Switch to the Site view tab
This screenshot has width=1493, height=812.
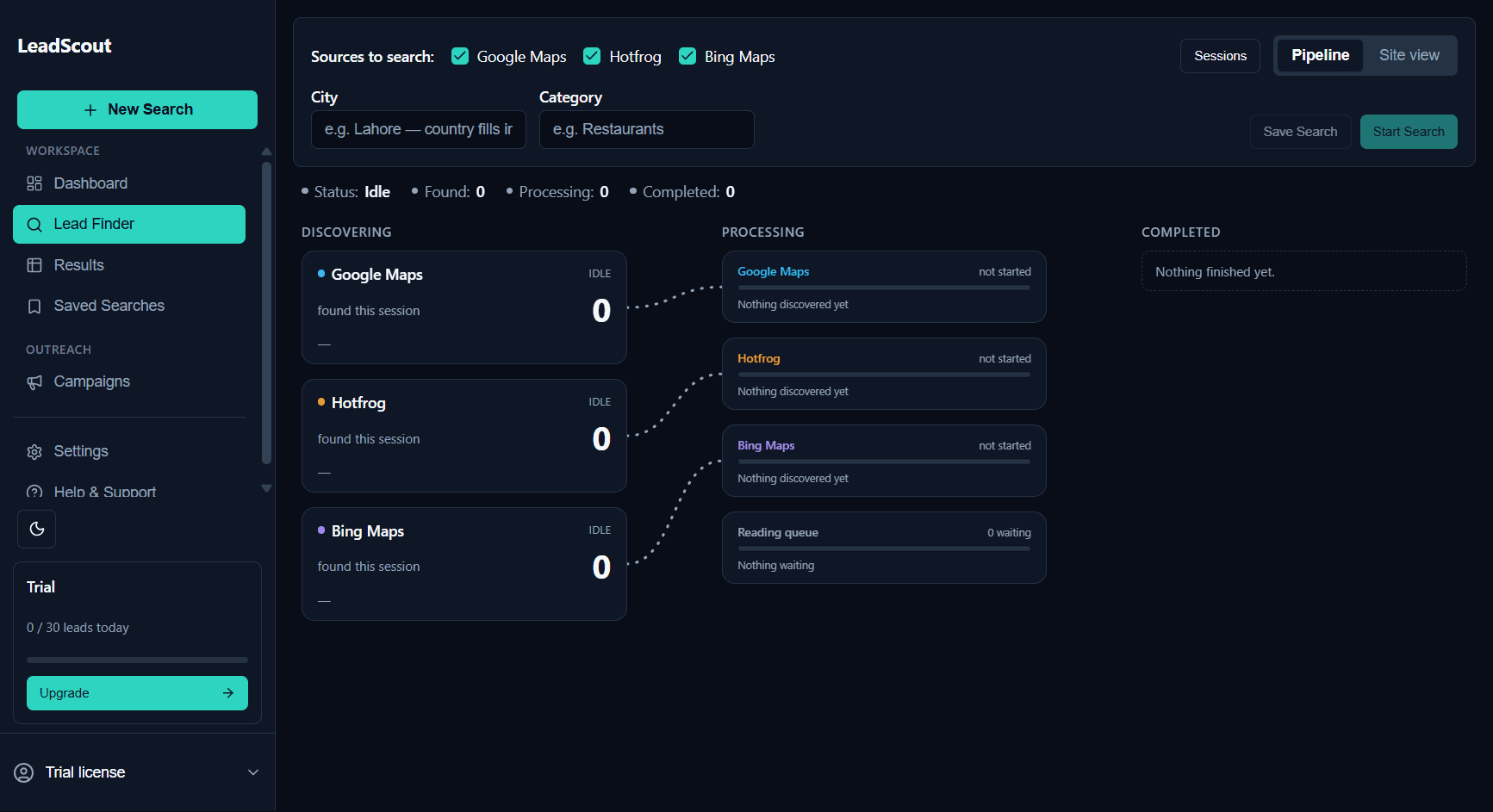click(x=1409, y=55)
